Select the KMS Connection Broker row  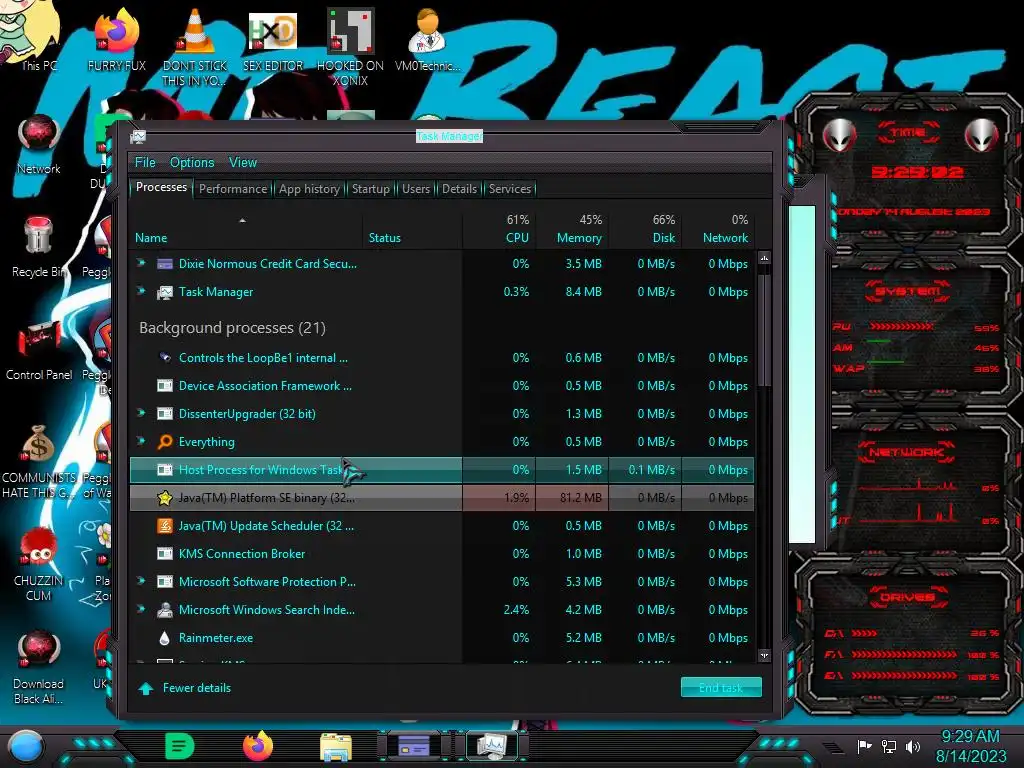tap(442, 554)
